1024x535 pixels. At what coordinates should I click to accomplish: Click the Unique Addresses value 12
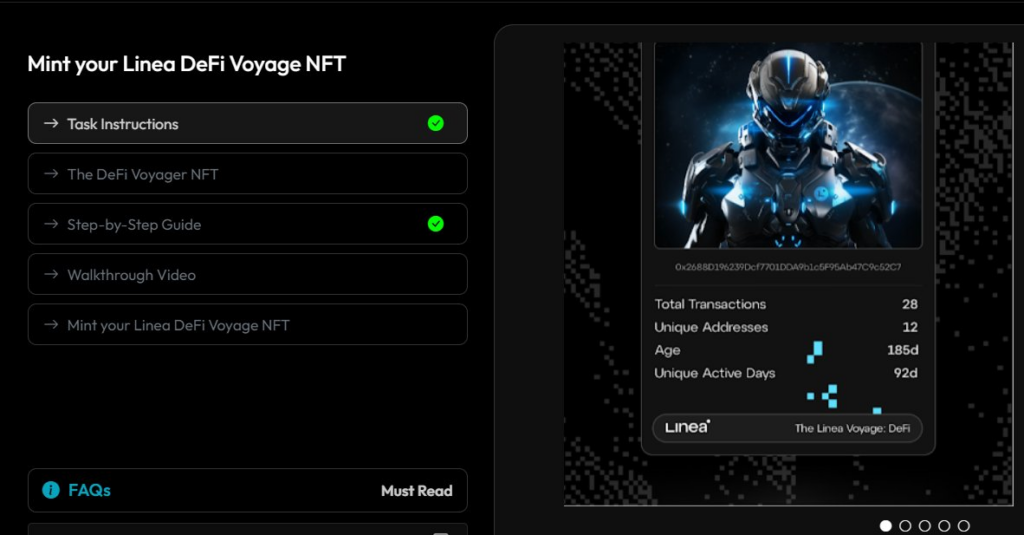(910, 327)
